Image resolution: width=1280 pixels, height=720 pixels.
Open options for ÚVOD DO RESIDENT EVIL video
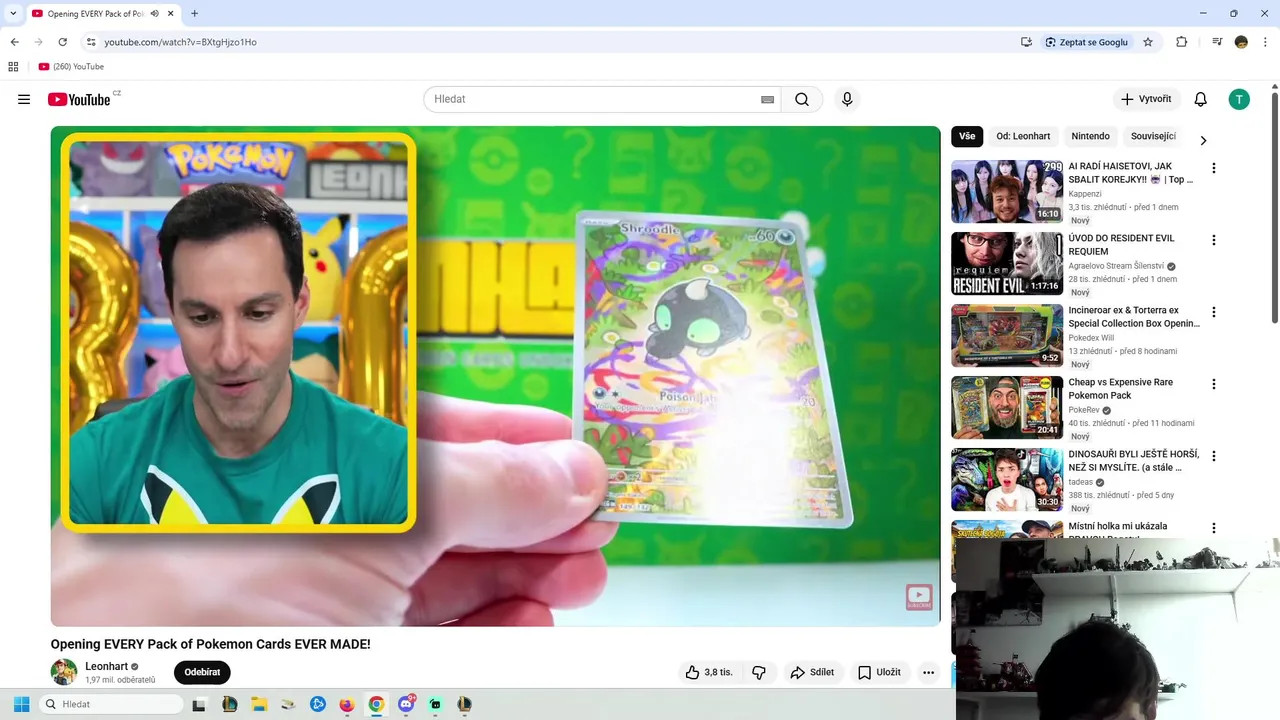pyautogui.click(x=1214, y=240)
